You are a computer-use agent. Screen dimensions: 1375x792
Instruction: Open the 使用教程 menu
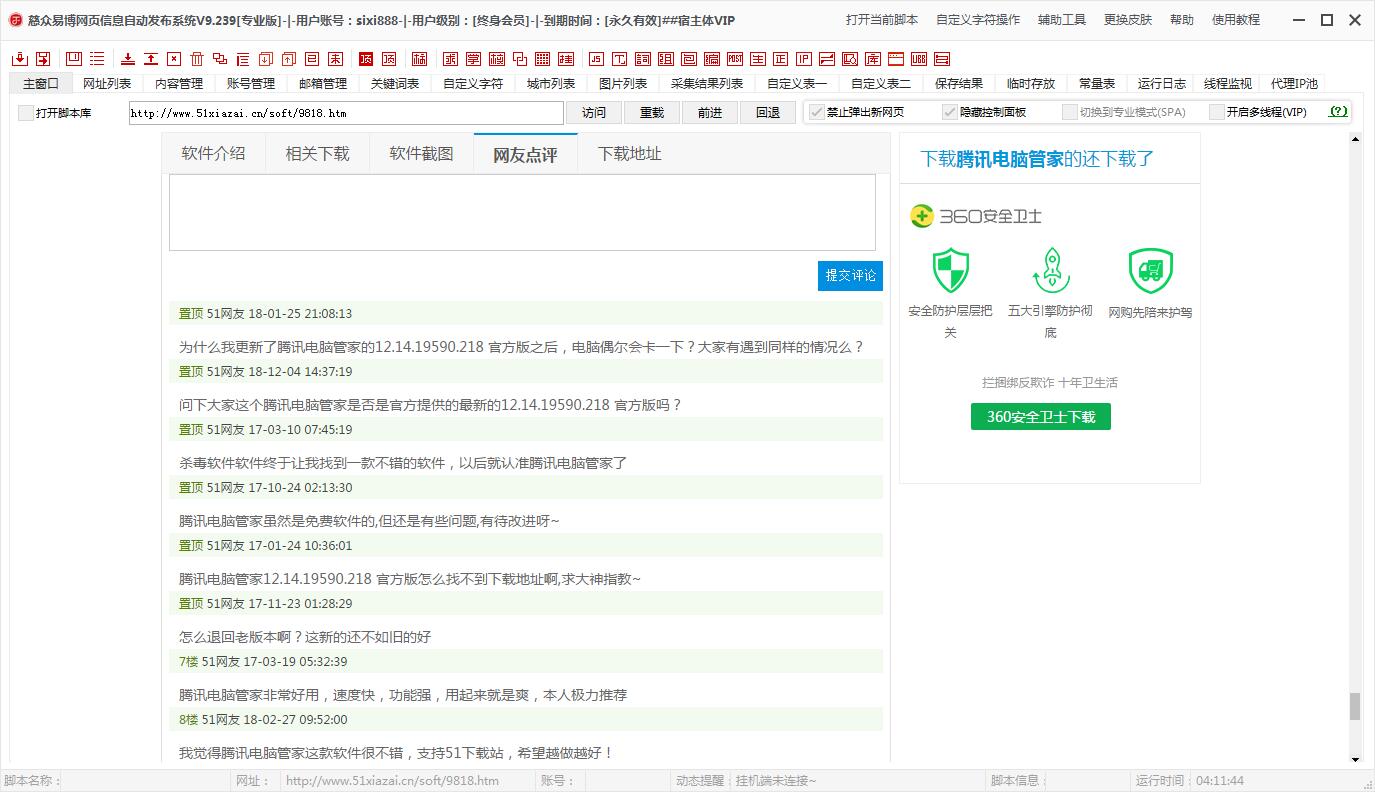[1236, 20]
